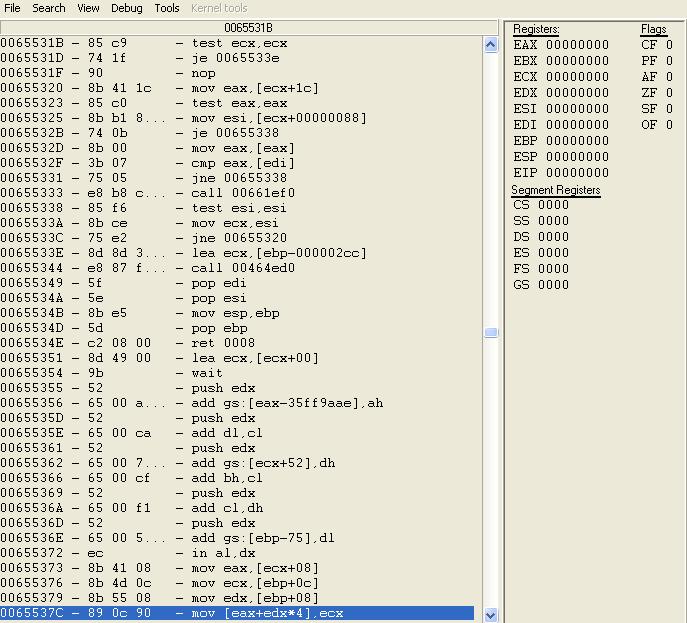
Task: Click the disassembly scrollbar thumb
Action: coord(490,333)
